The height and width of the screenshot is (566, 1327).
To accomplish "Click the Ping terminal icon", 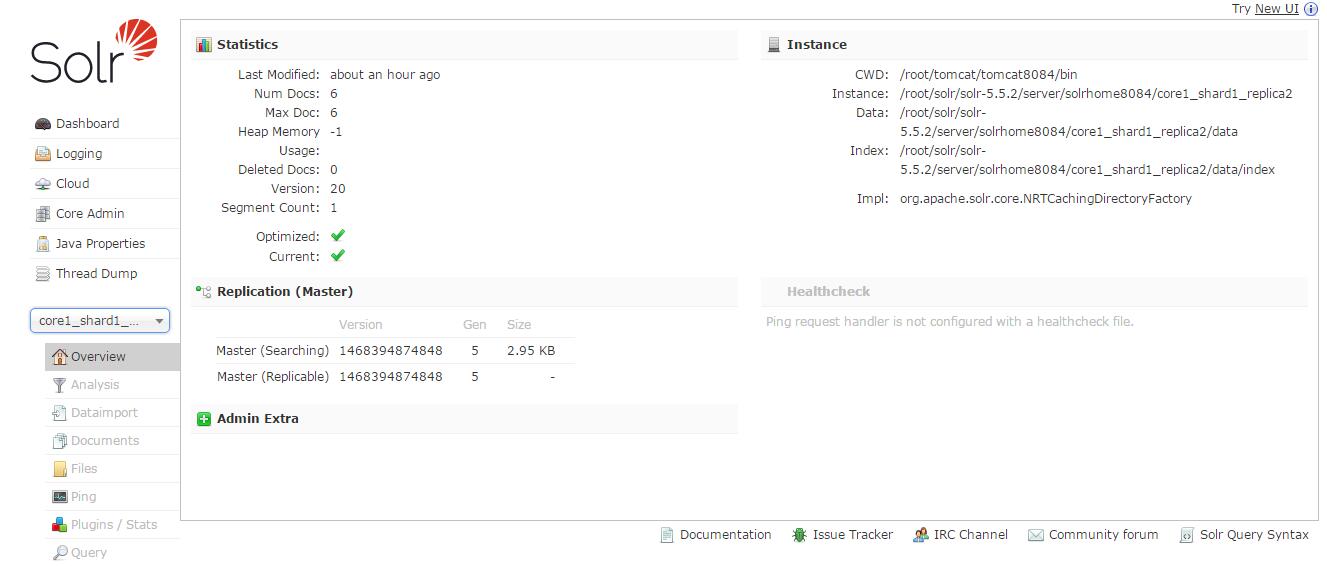I will 60,497.
